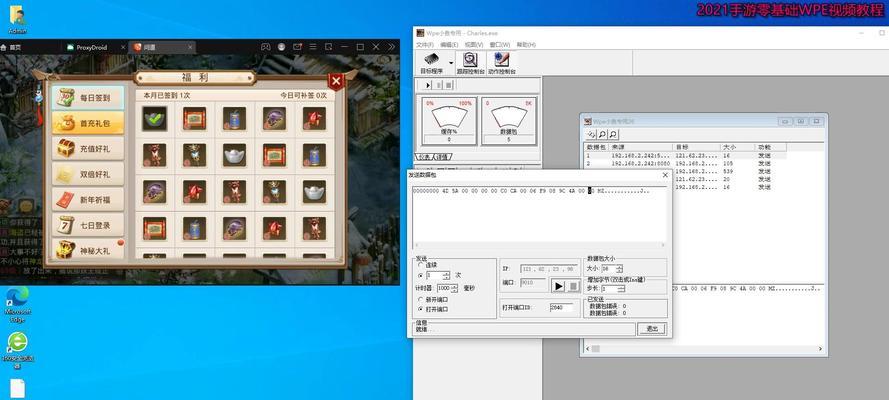The image size is (889, 400).
Task: Adjust the 计时器 timer spinner arrows
Action: (454, 288)
